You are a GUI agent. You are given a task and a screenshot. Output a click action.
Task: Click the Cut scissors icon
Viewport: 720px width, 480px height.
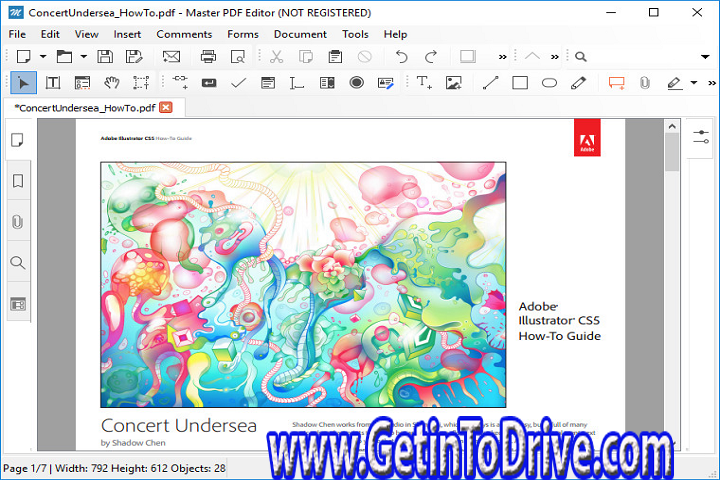276,56
